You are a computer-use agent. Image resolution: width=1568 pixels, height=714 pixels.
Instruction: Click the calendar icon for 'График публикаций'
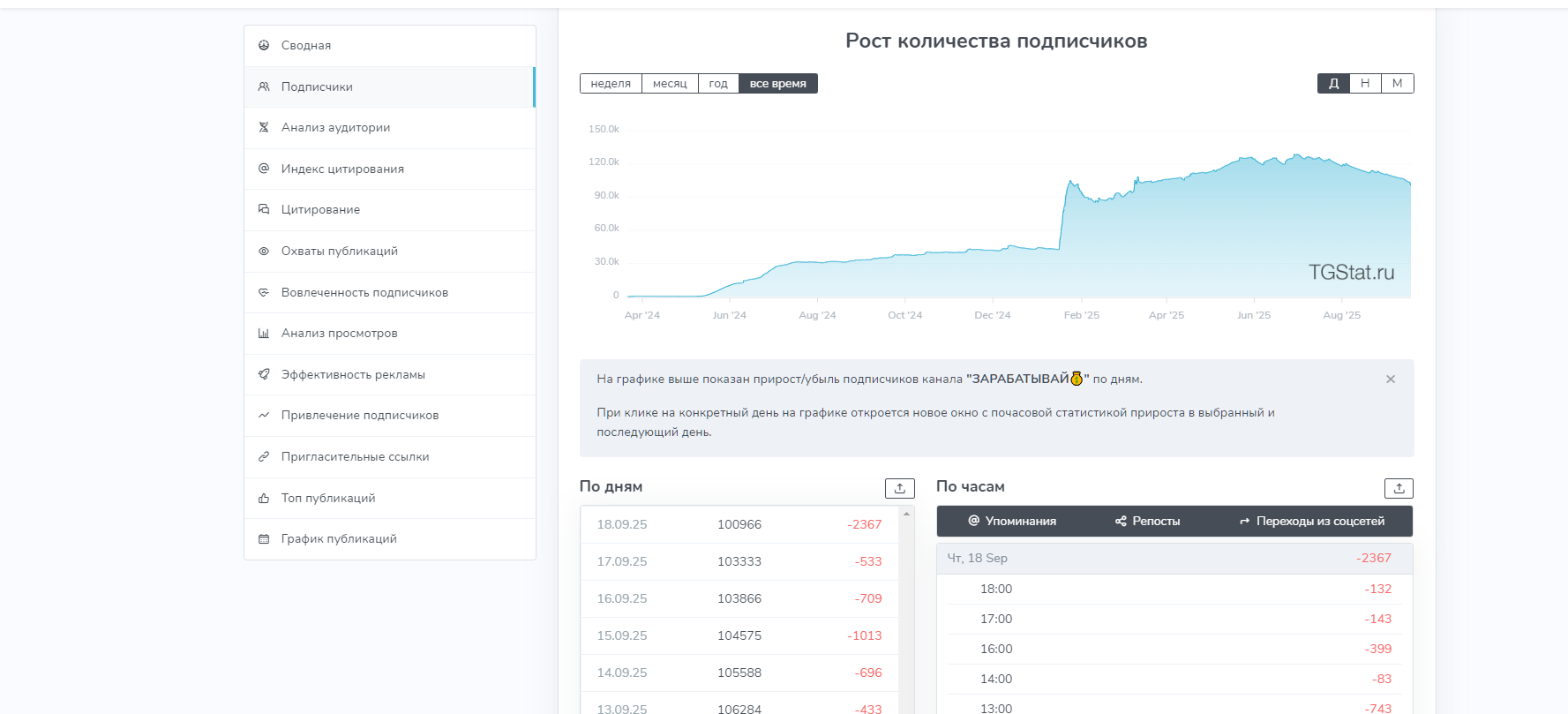pyautogui.click(x=264, y=539)
